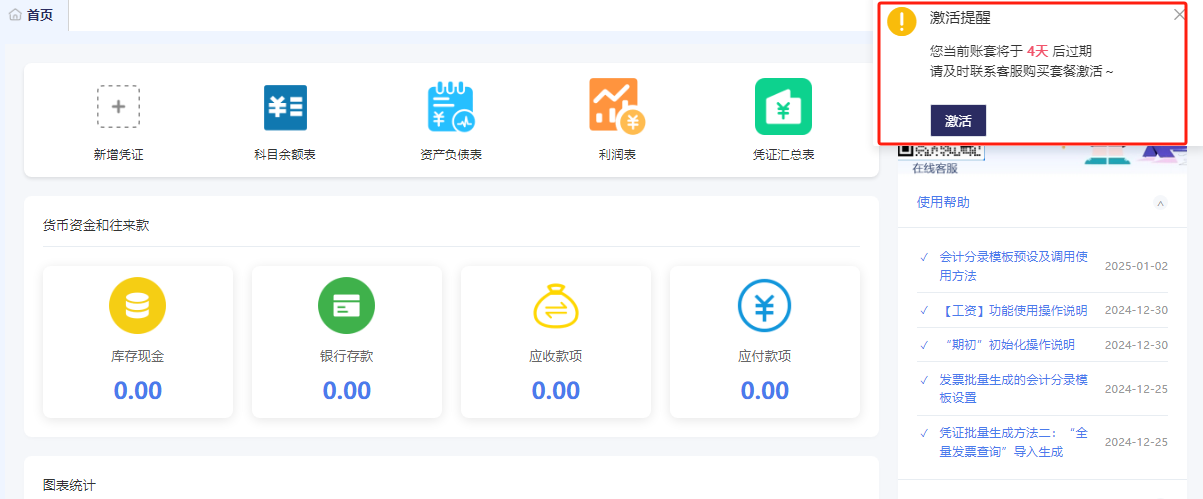
Task: Click the 在线客服 QR code image
Action: tap(941, 151)
